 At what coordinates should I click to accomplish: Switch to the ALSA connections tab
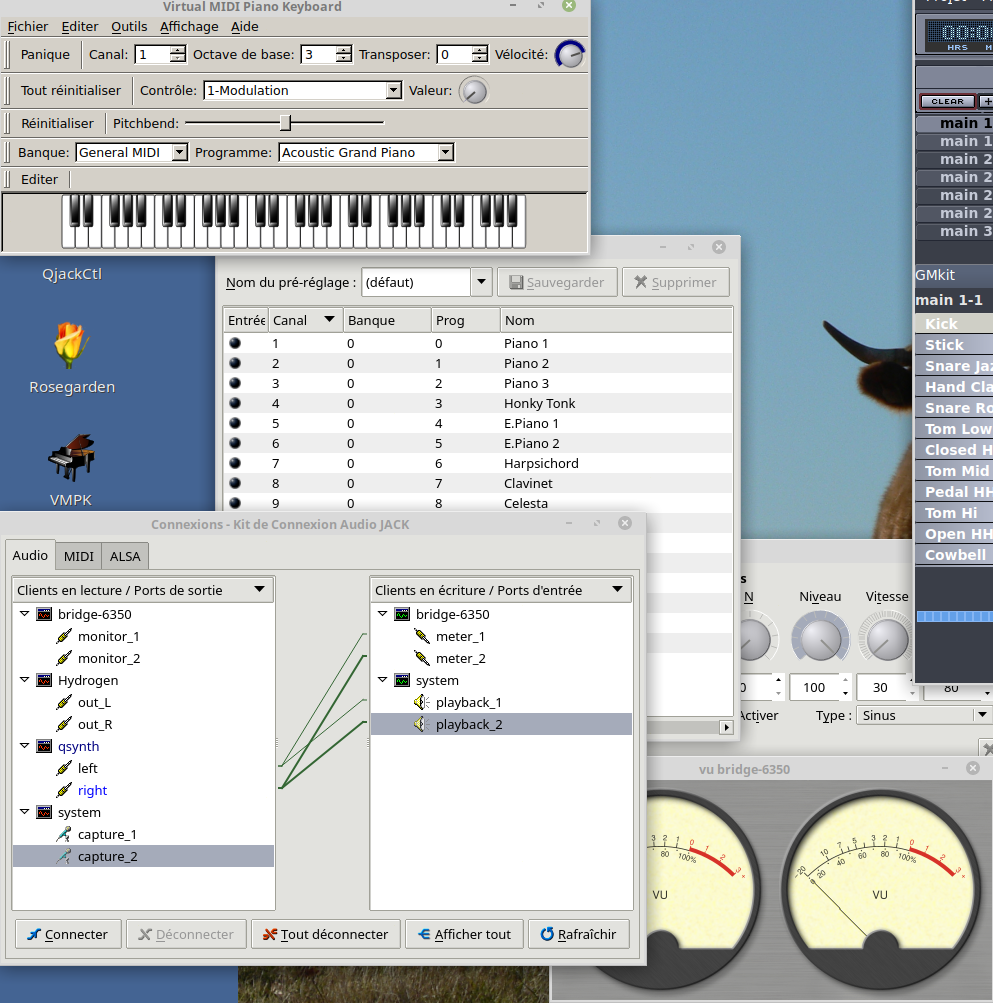click(x=125, y=557)
